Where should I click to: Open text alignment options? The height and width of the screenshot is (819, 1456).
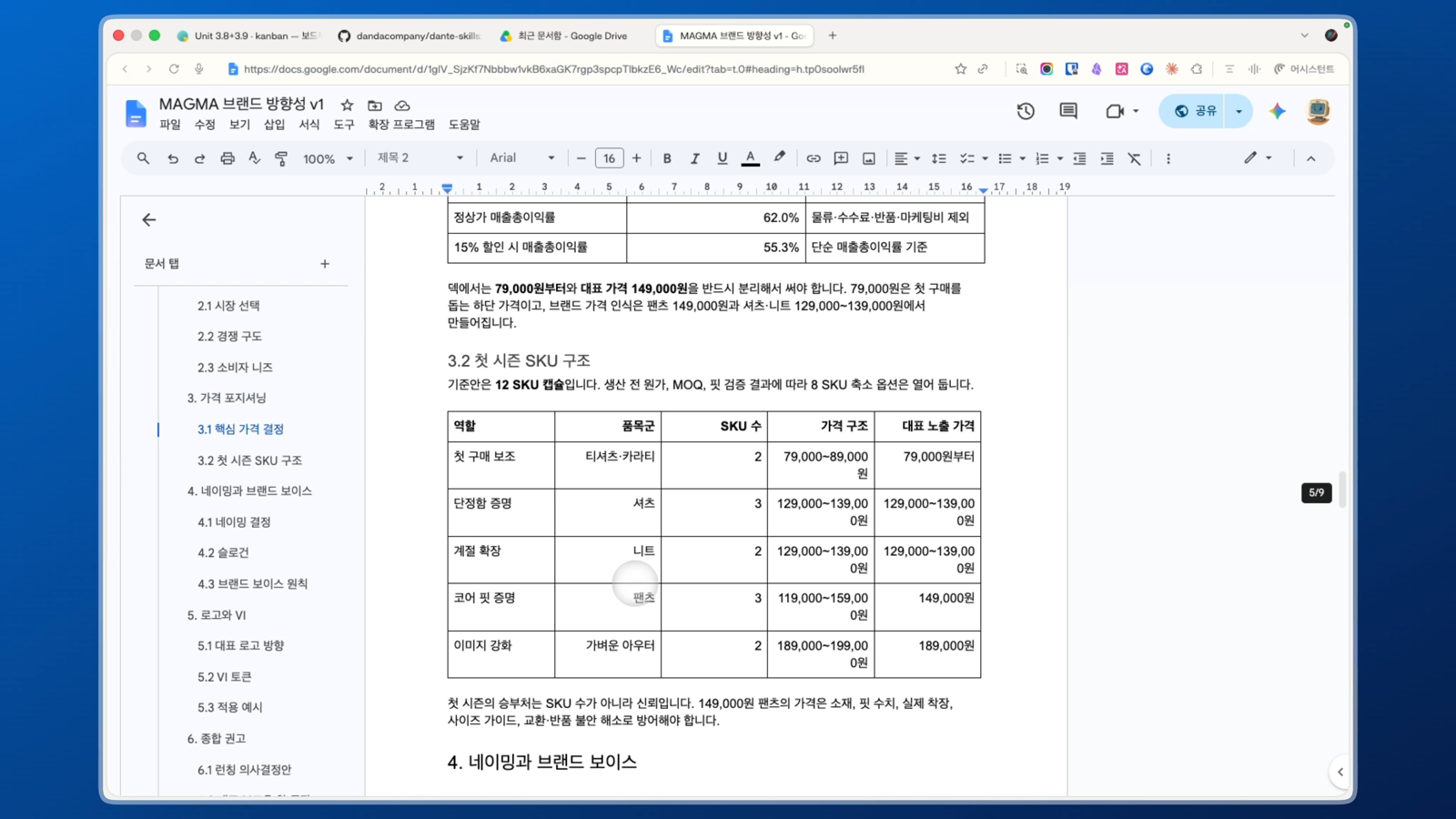[x=906, y=158]
